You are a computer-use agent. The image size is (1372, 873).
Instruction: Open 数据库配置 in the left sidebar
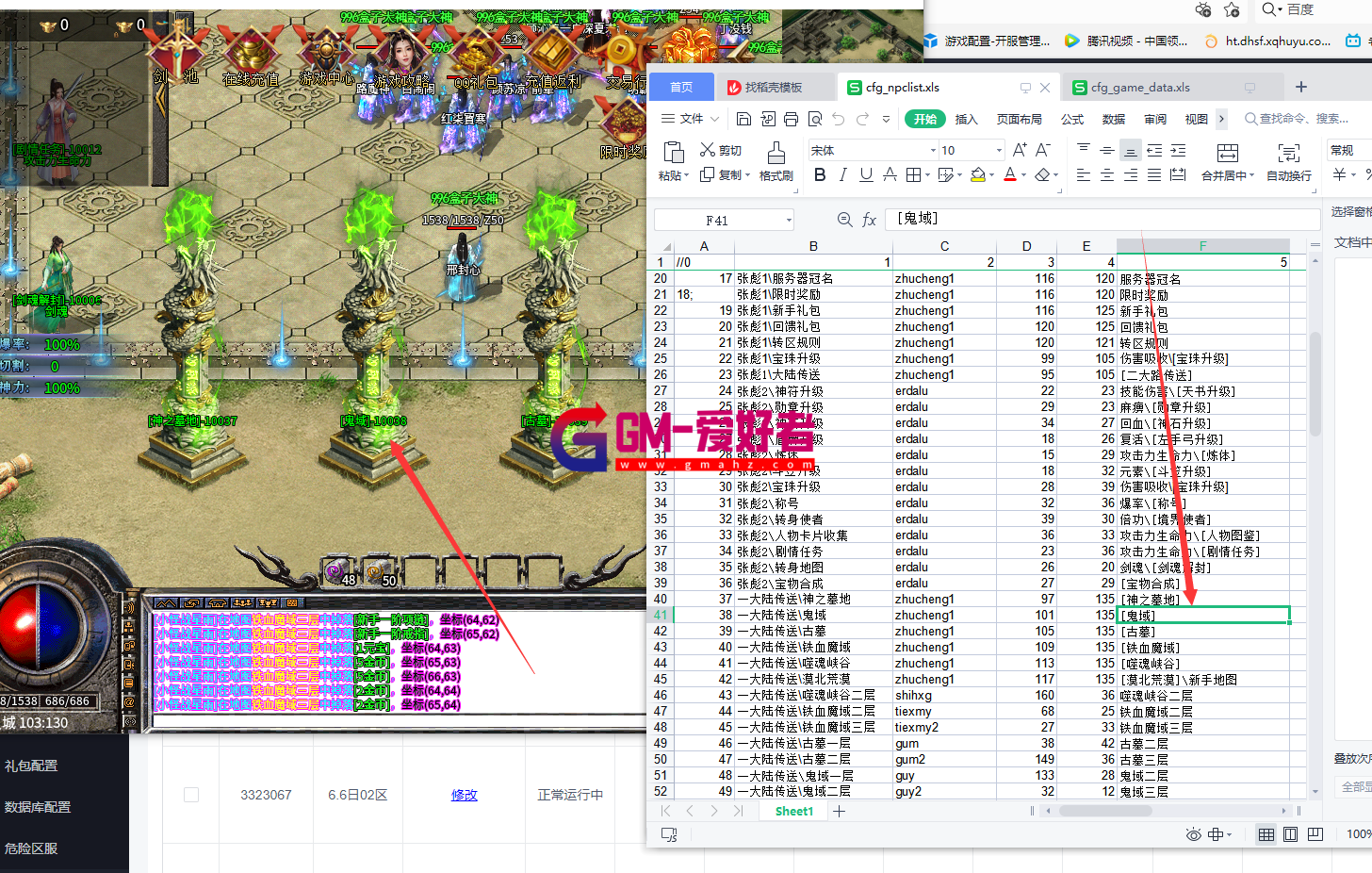click(x=38, y=807)
